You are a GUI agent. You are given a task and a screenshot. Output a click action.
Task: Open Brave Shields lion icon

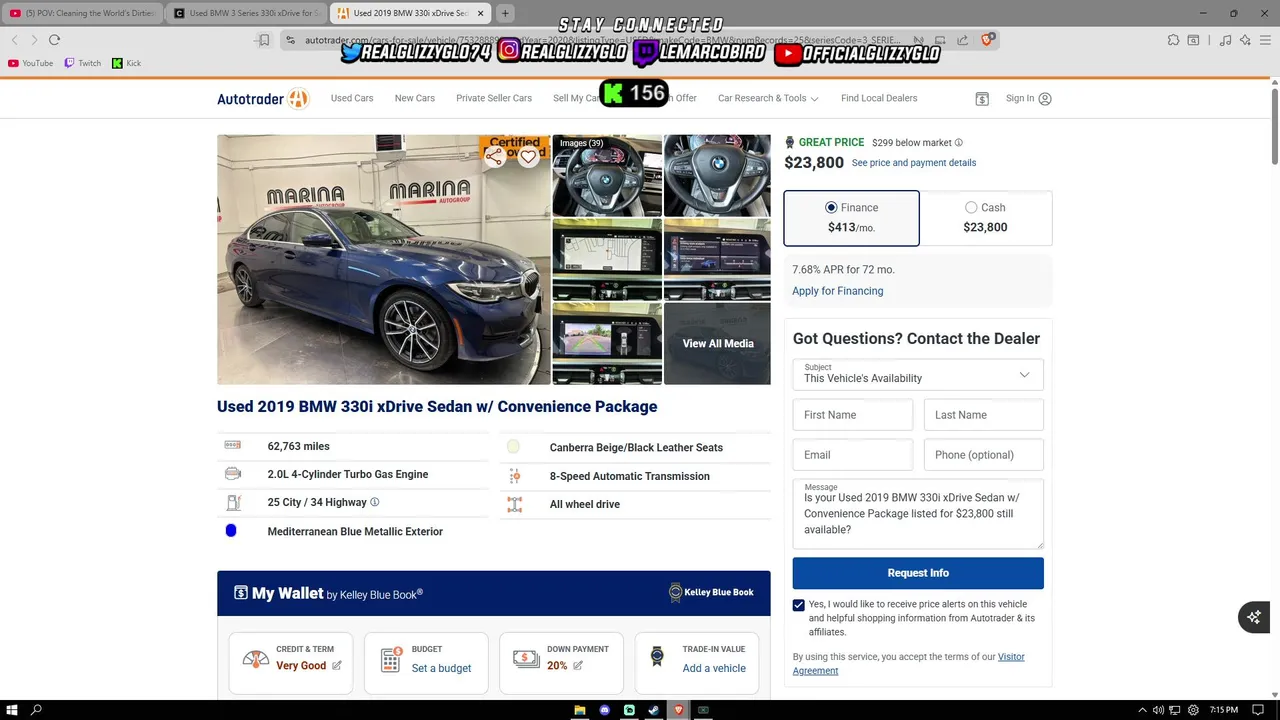coord(987,40)
